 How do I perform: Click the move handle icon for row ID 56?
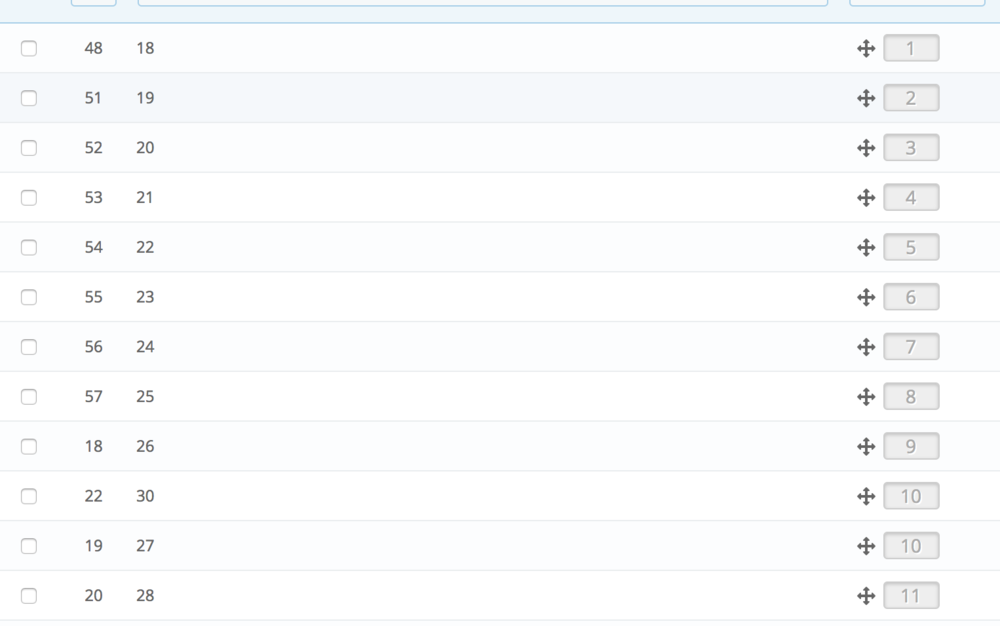pyautogui.click(x=865, y=347)
